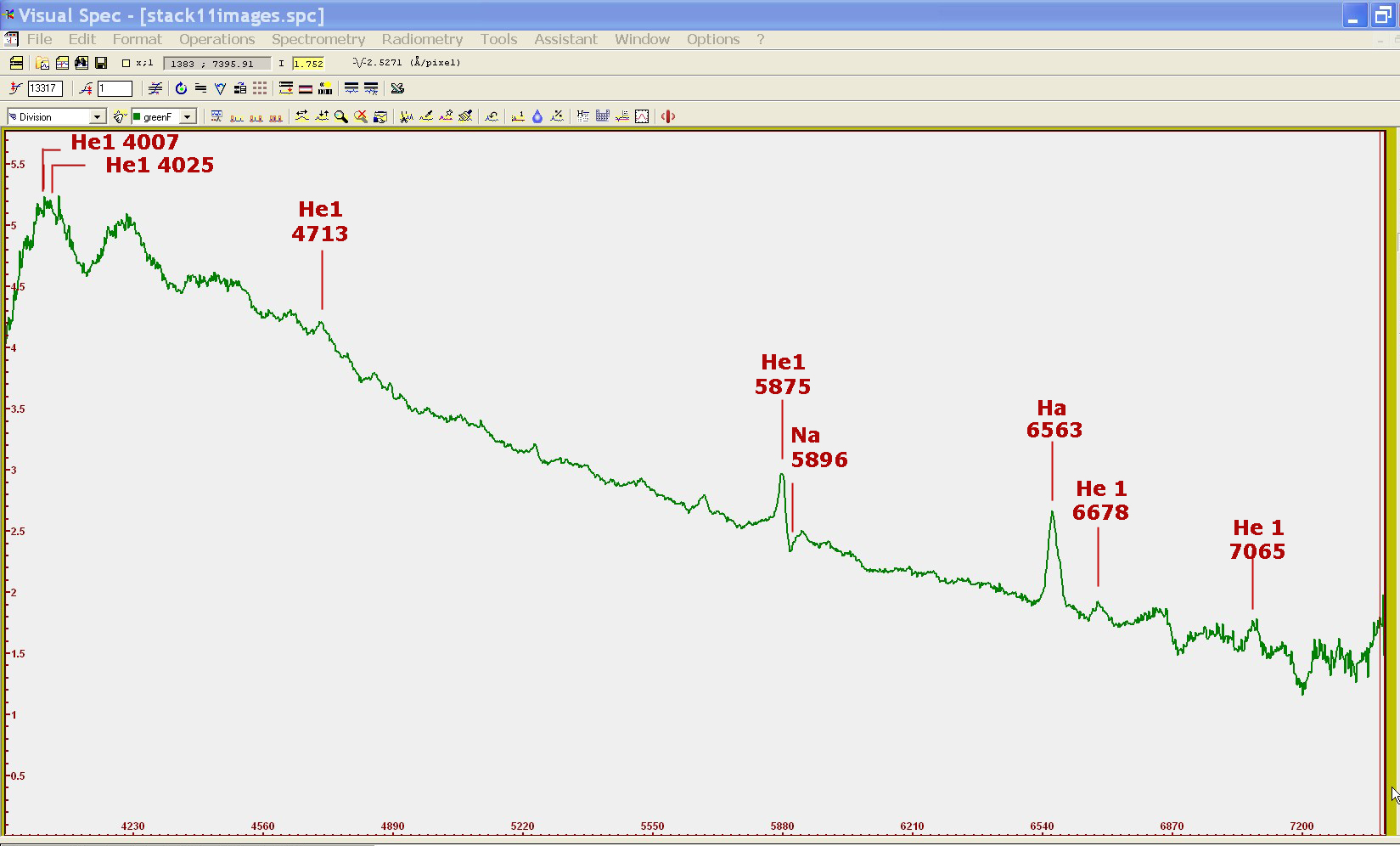Click the yellow stacked panel icon at far left
Screen dimensions: 1400x846
coord(16,63)
